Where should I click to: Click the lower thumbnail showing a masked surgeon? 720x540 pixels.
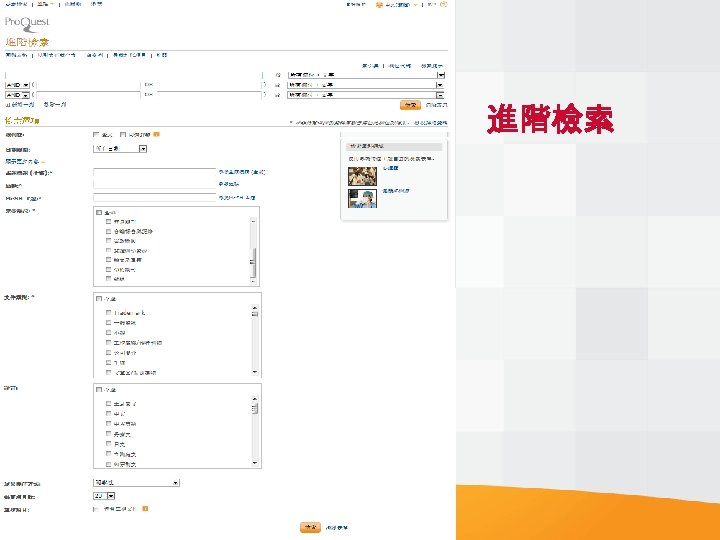[x=362, y=198]
